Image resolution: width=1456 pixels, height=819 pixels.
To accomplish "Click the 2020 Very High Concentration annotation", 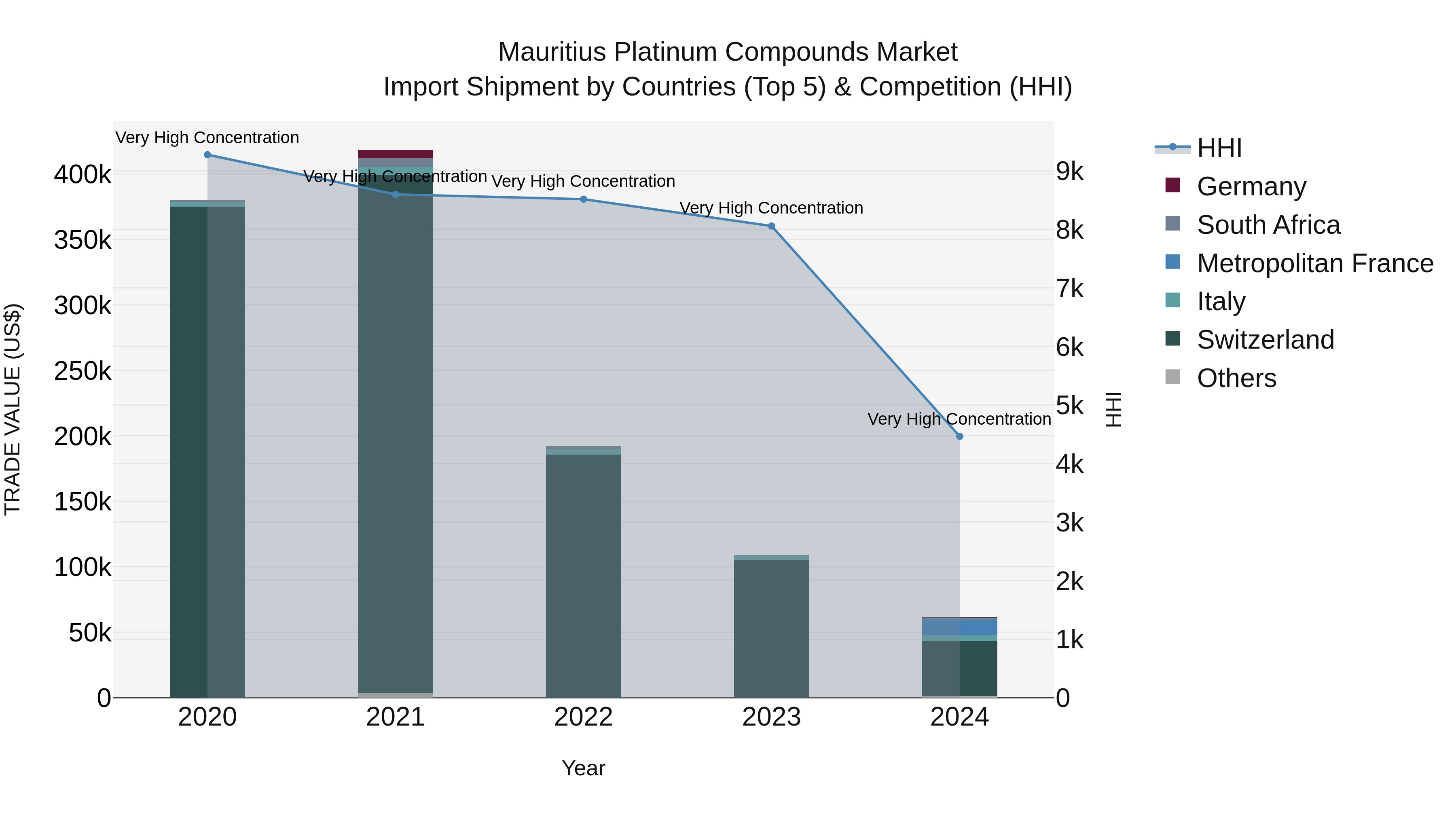I will (207, 138).
